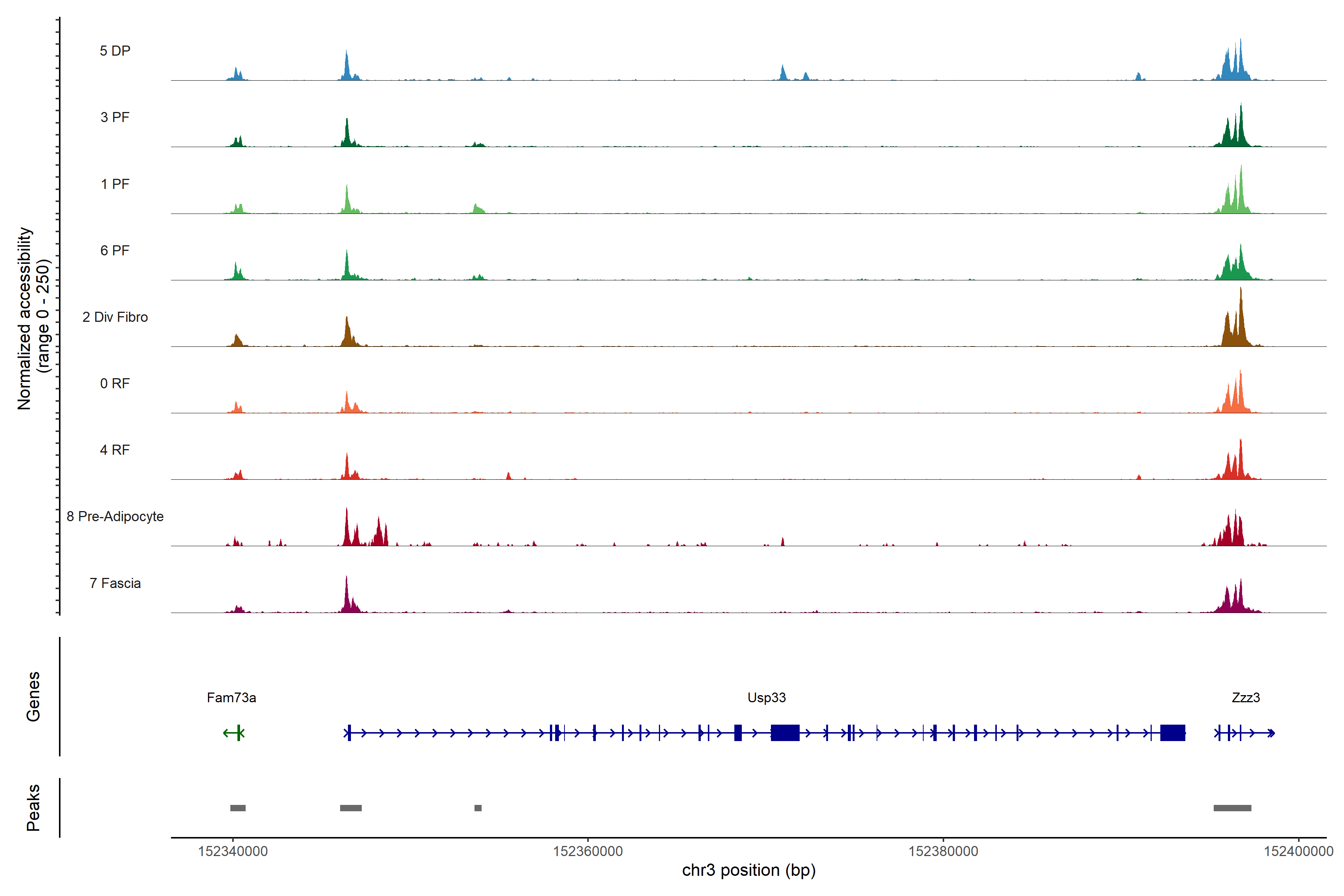Image resolution: width=1344 pixels, height=896 pixels.
Task: Click the smallest gray peak bar
Action: 478,808
